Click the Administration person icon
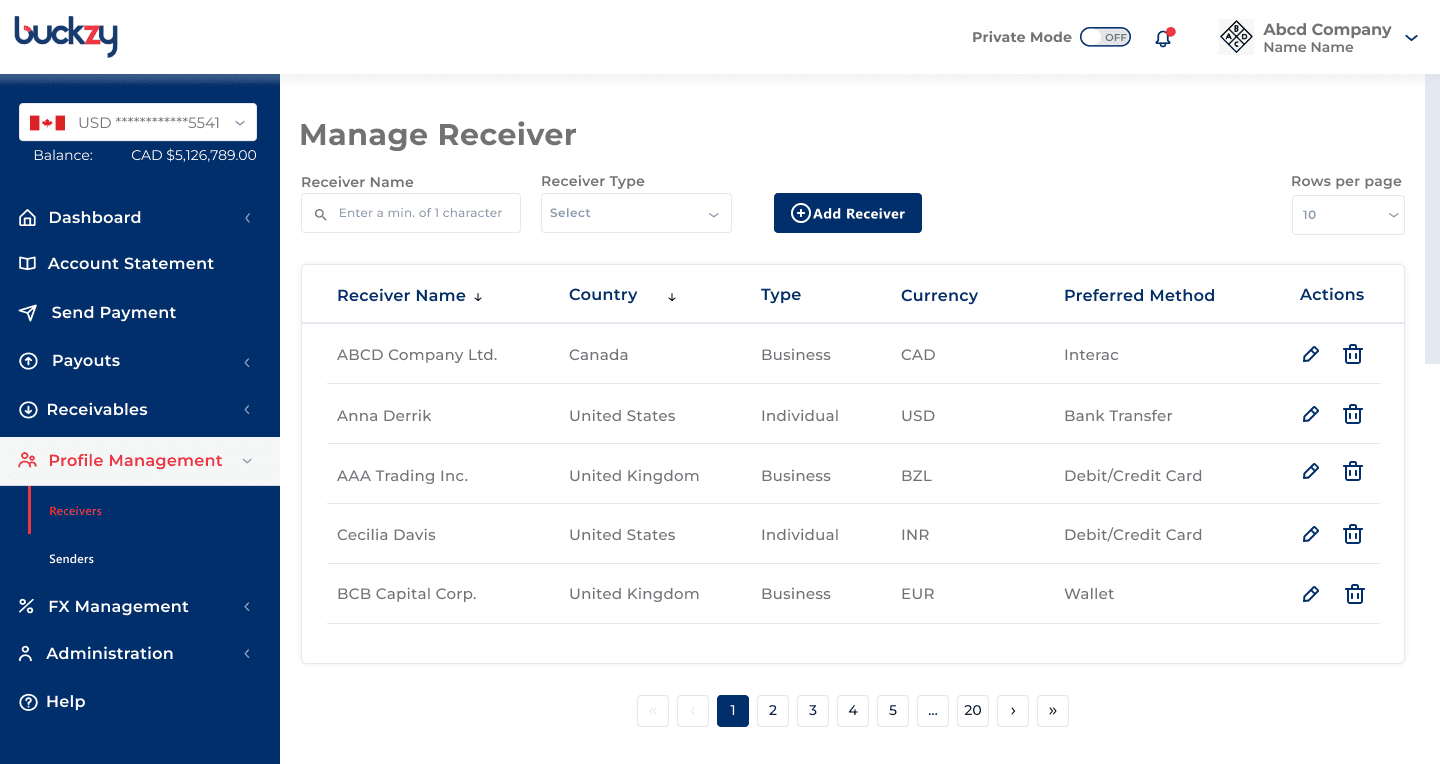The height and width of the screenshot is (764, 1440). tap(27, 653)
